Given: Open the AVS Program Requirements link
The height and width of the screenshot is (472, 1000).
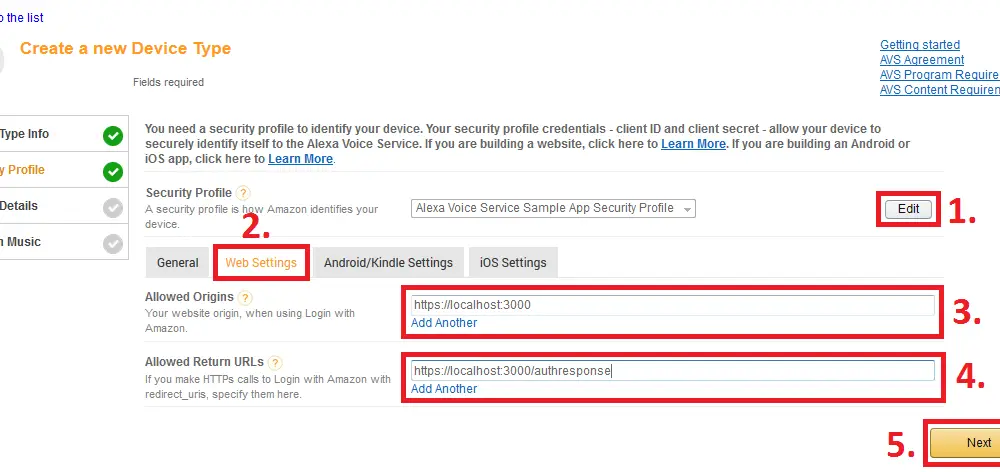Looking at the screenshot, I should [x=939, y=75].
